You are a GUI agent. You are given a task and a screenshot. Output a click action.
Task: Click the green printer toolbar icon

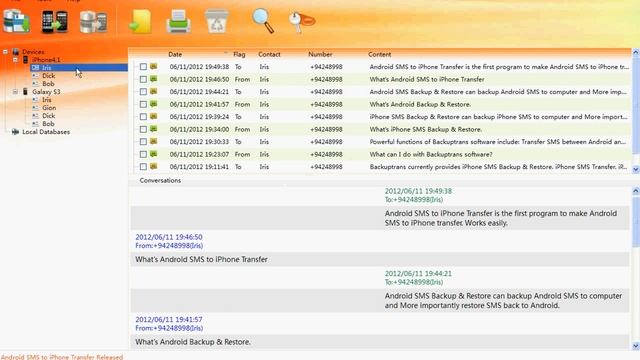178,22
